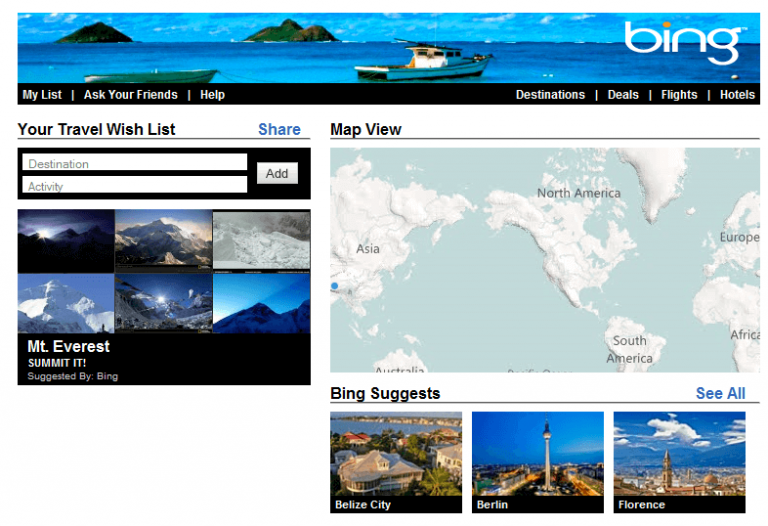
Task: Click Asia label on the map
Action: click(x=368, y=249)
